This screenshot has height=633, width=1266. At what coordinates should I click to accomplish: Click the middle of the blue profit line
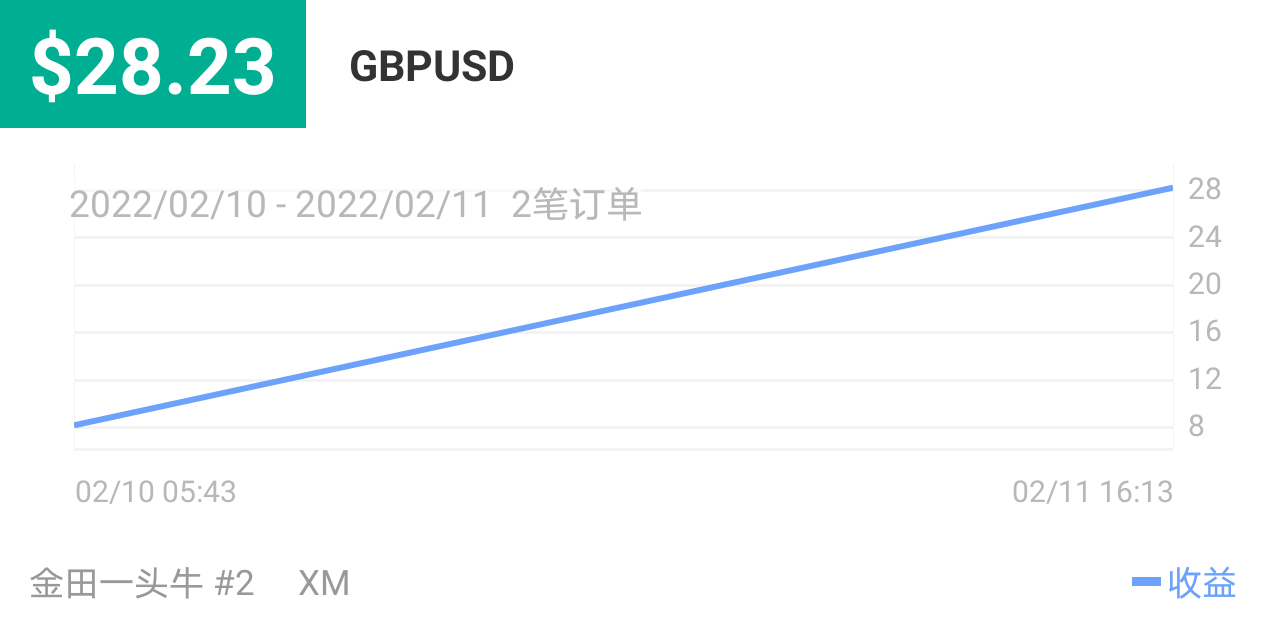point(623,306)
